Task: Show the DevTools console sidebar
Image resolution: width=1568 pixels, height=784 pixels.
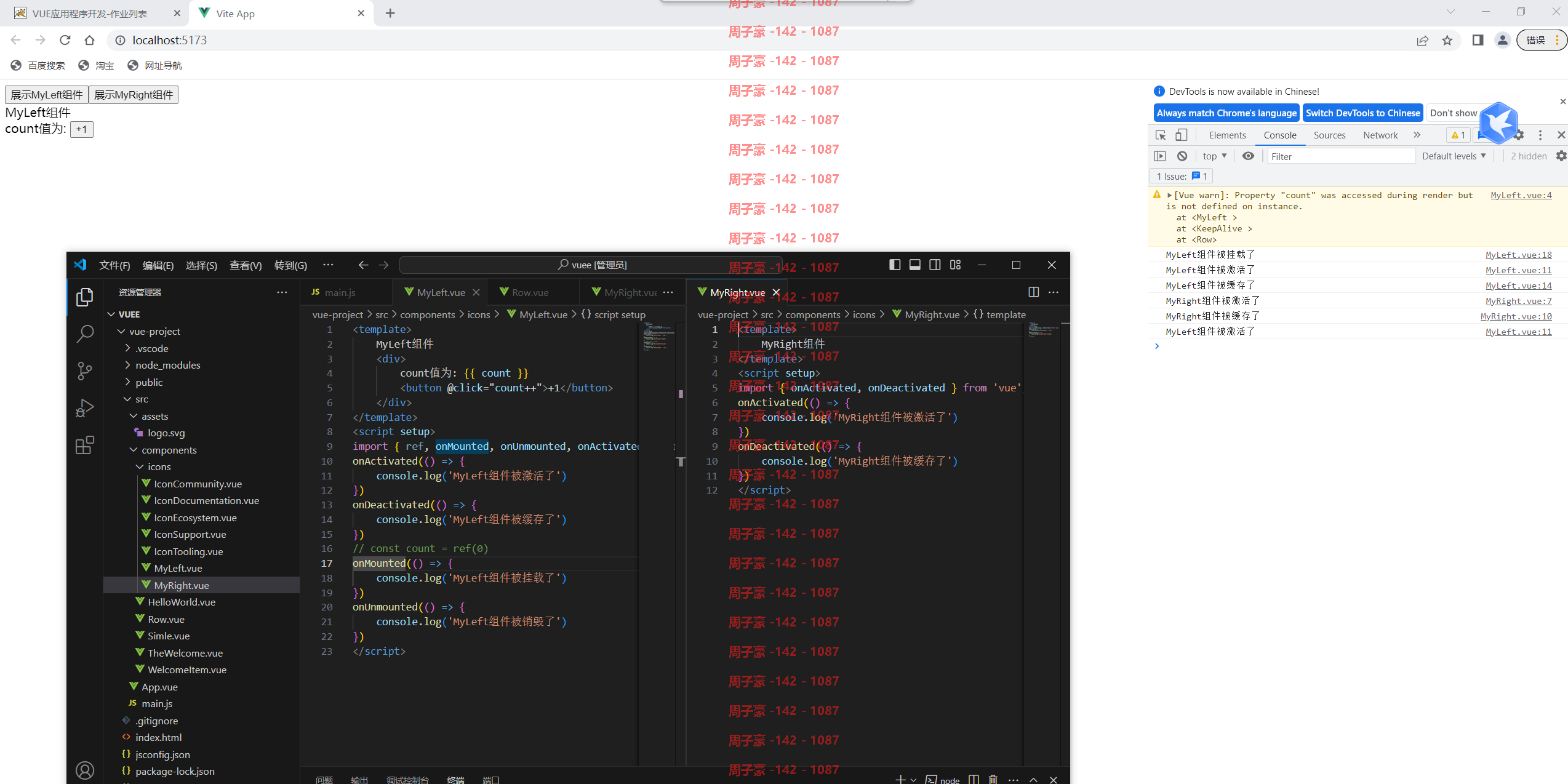Action: point(1160,156)
